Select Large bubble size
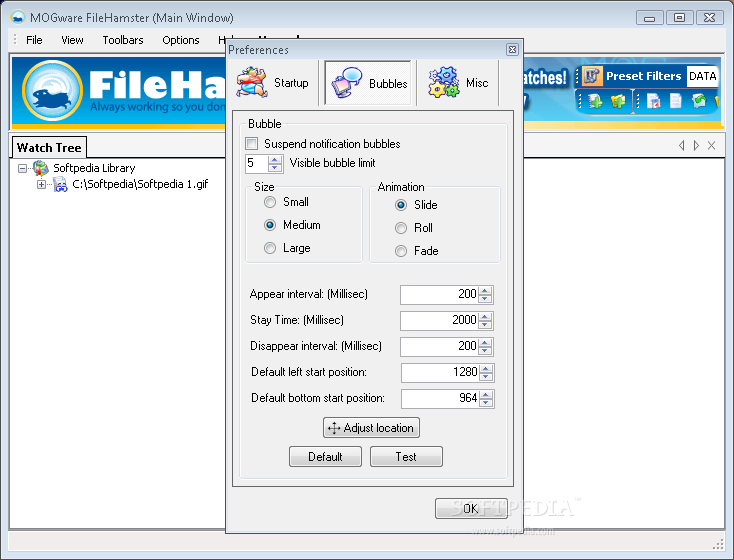 click(x=270, y=248)
